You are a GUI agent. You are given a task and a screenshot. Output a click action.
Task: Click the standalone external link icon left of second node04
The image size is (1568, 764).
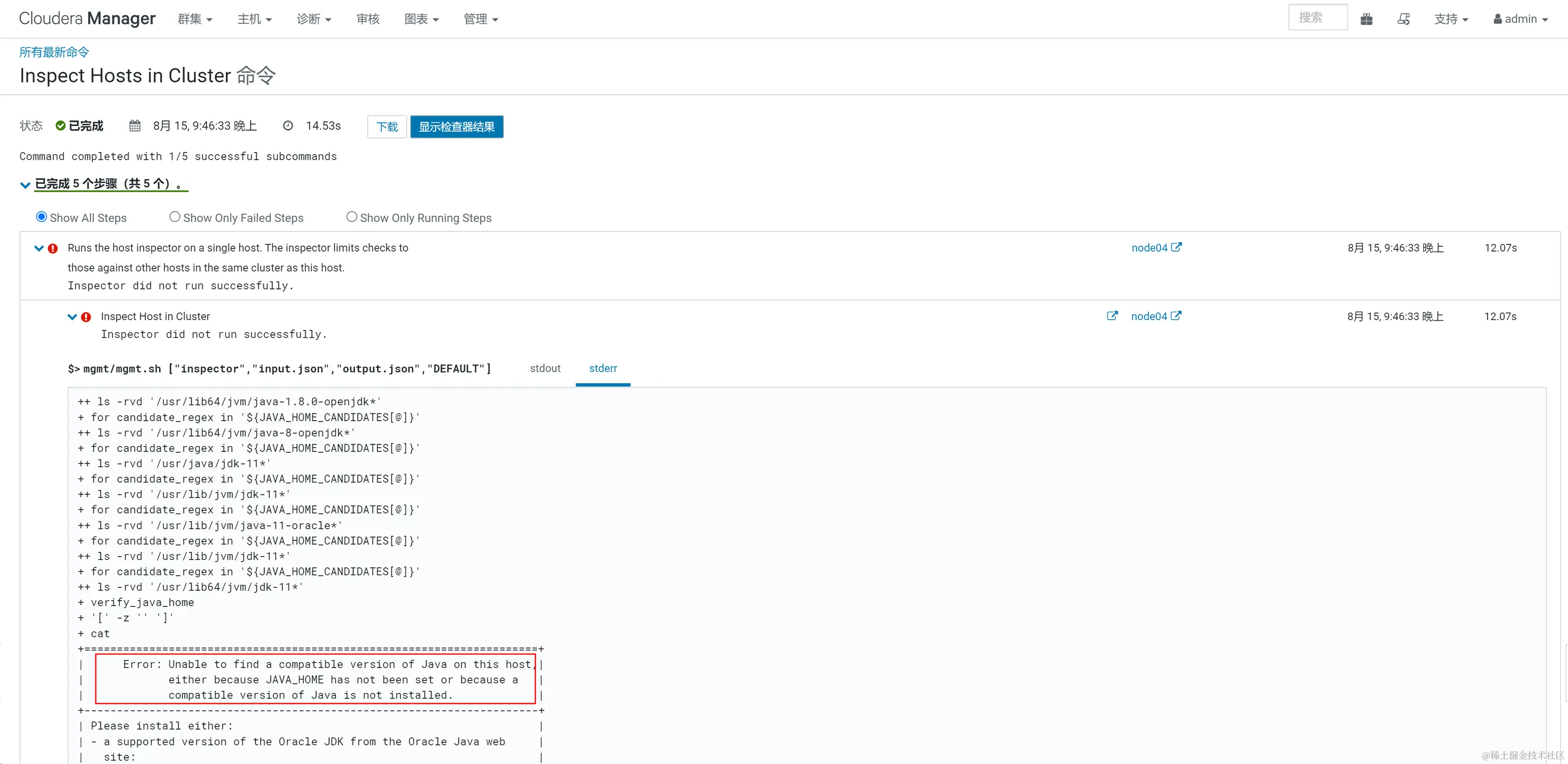pyautogui.click(x=1112, y=316)
